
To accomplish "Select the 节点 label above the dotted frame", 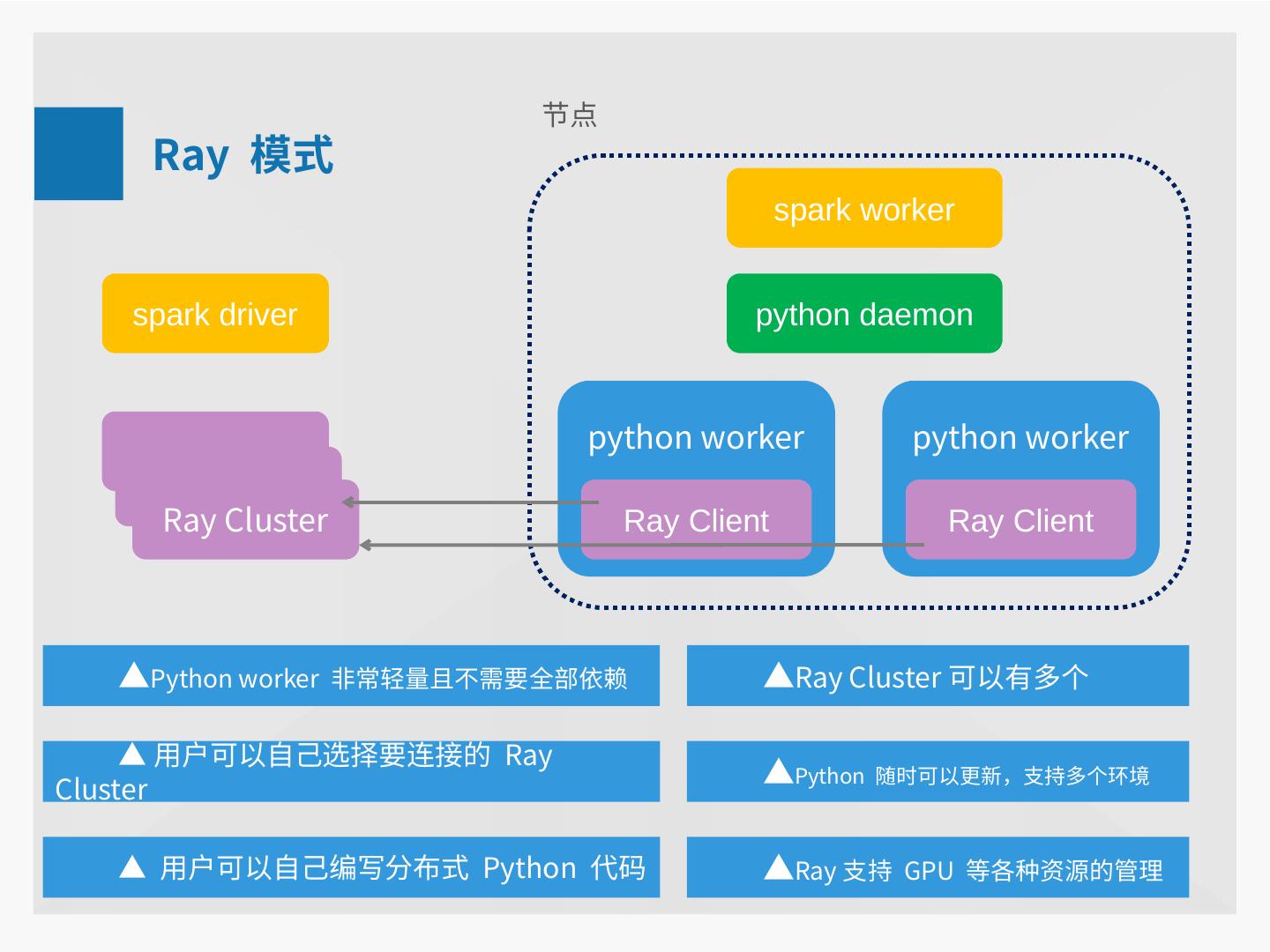I will pyautogui.click(x=570, y=115).
